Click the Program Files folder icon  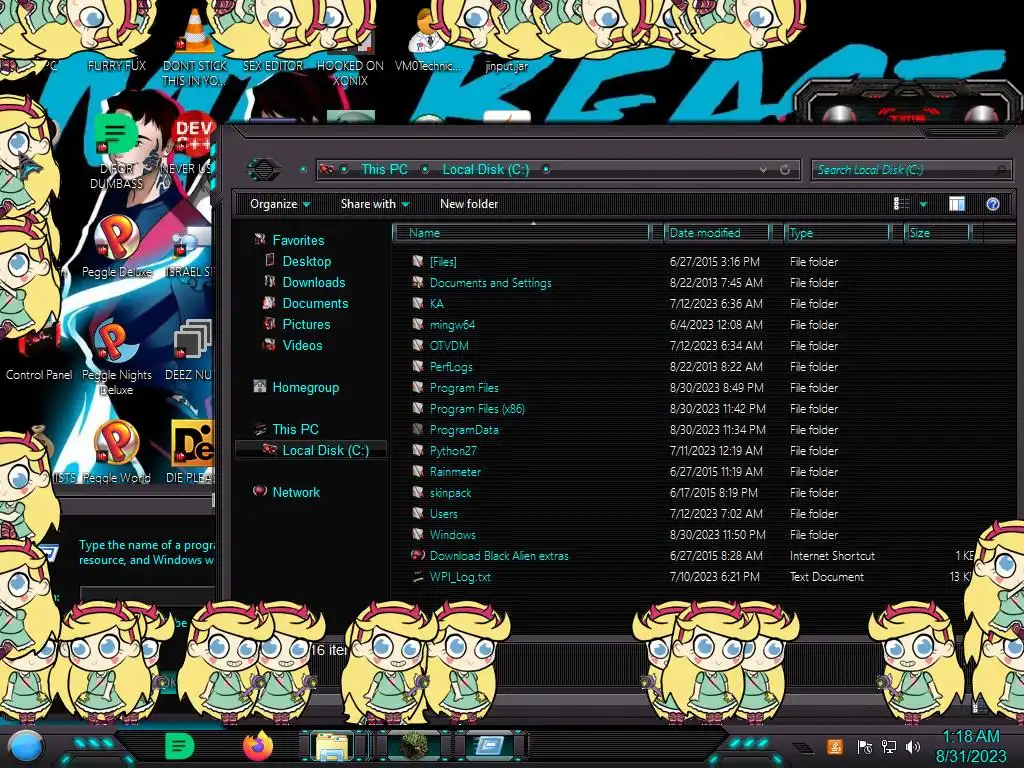[x=418, y=387]
